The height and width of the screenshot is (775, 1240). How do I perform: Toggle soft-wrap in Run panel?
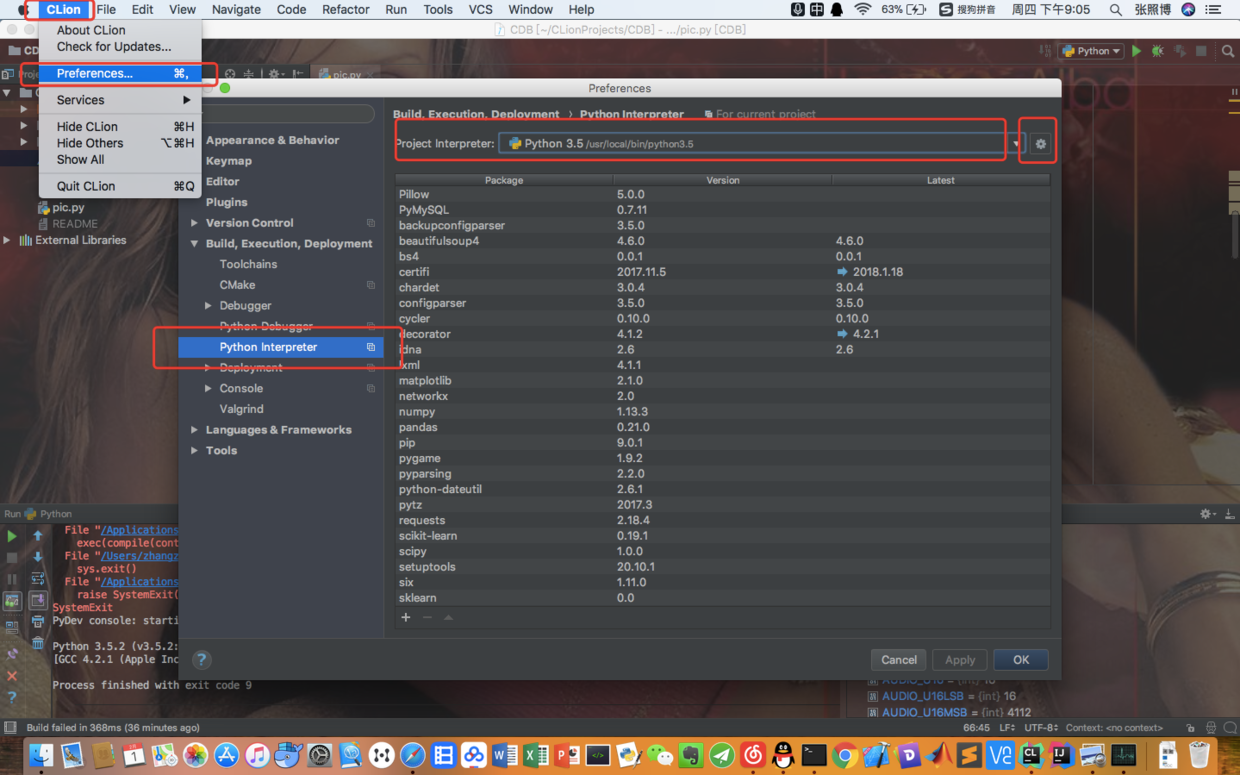pyautogui.click(x=38, y=579)
